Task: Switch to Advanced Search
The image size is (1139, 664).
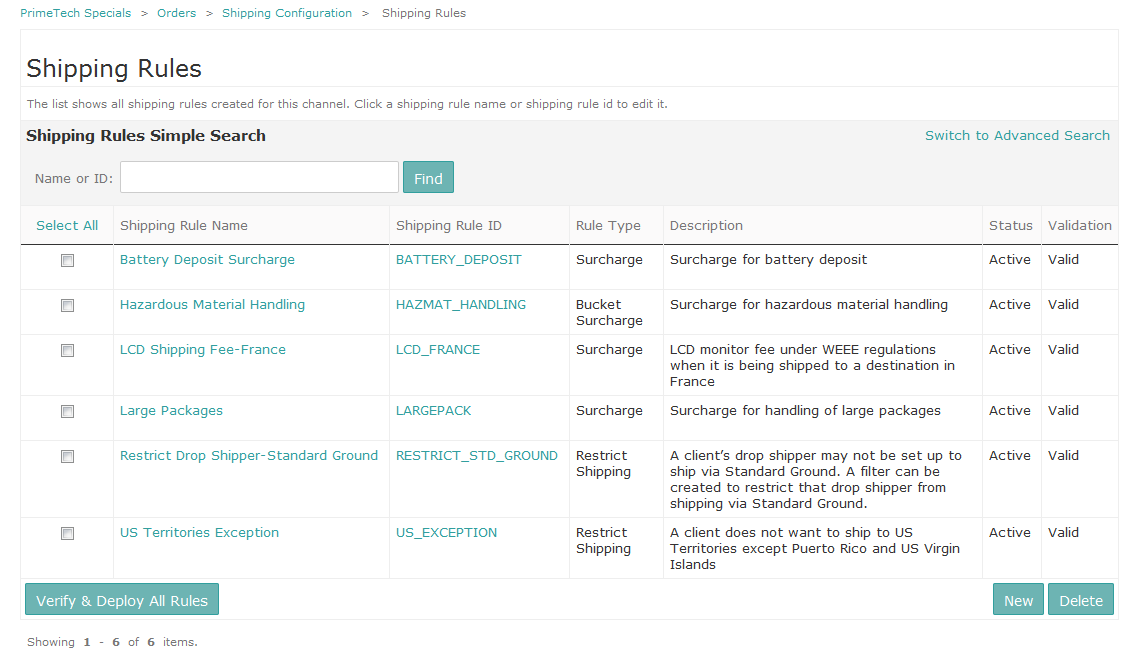Action: [1017, 135]
